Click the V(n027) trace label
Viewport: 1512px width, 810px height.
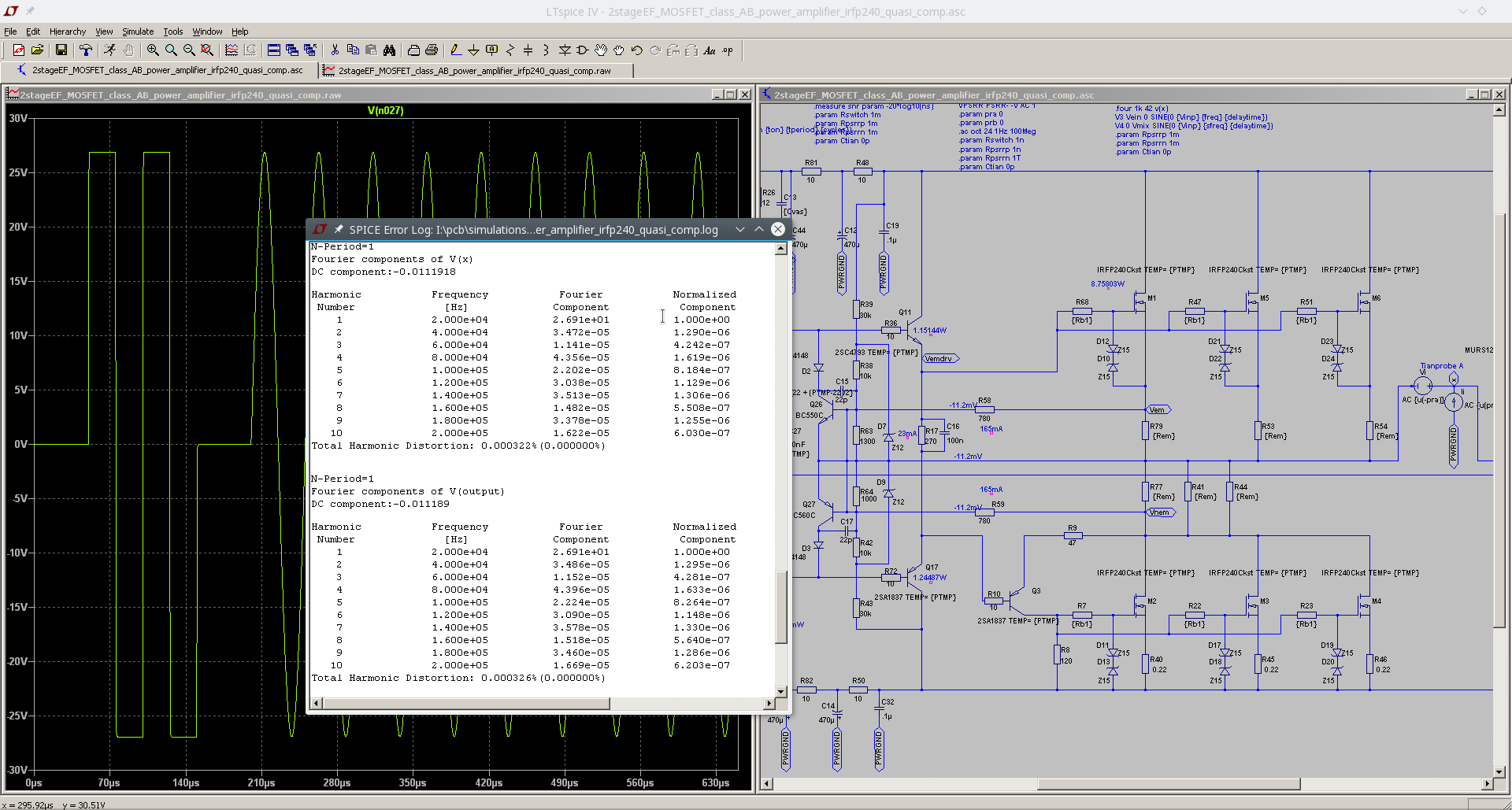tap(385, 110)
